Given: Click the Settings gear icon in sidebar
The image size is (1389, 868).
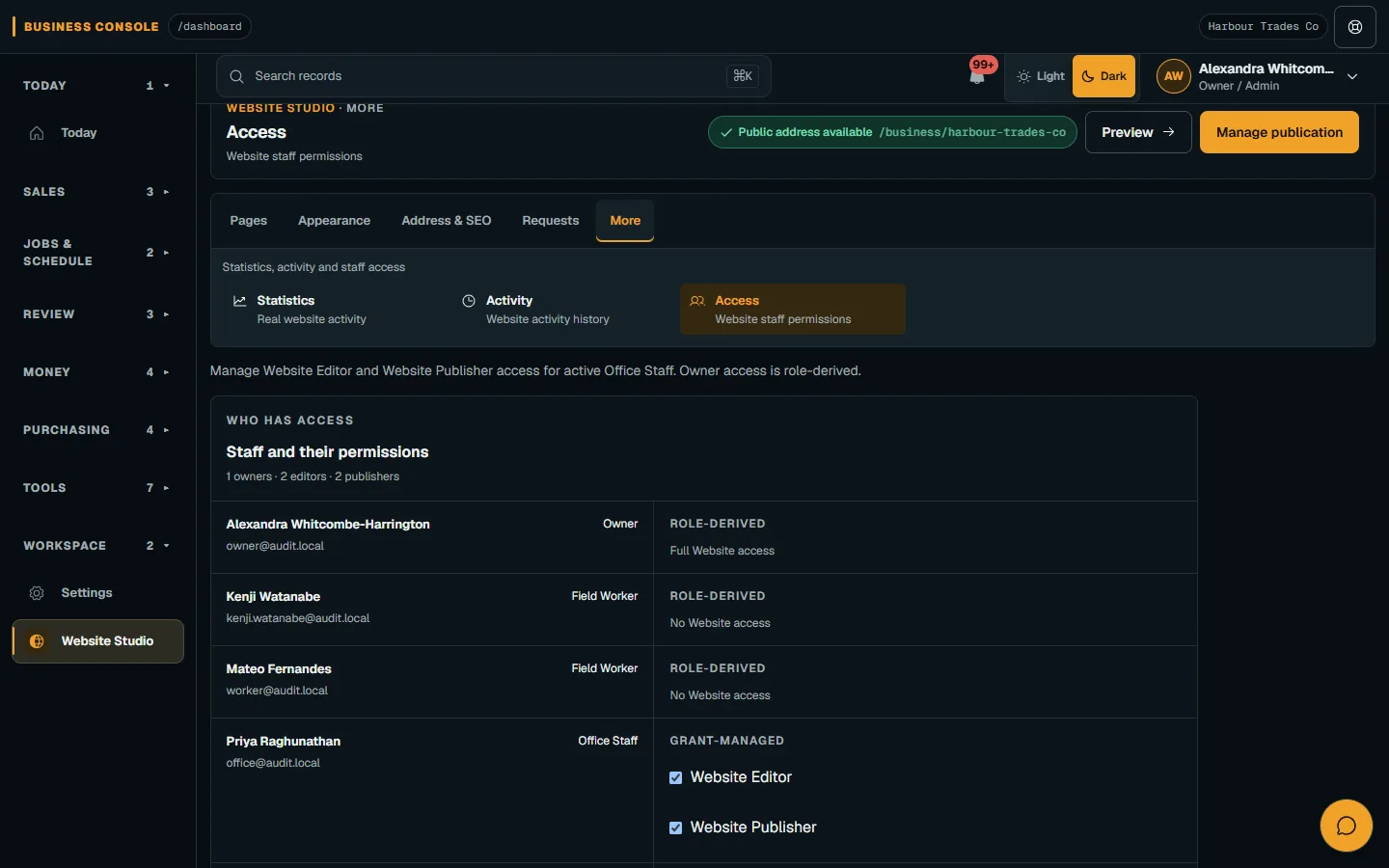Looking at the screenshot, I should [x=37, y=593].
